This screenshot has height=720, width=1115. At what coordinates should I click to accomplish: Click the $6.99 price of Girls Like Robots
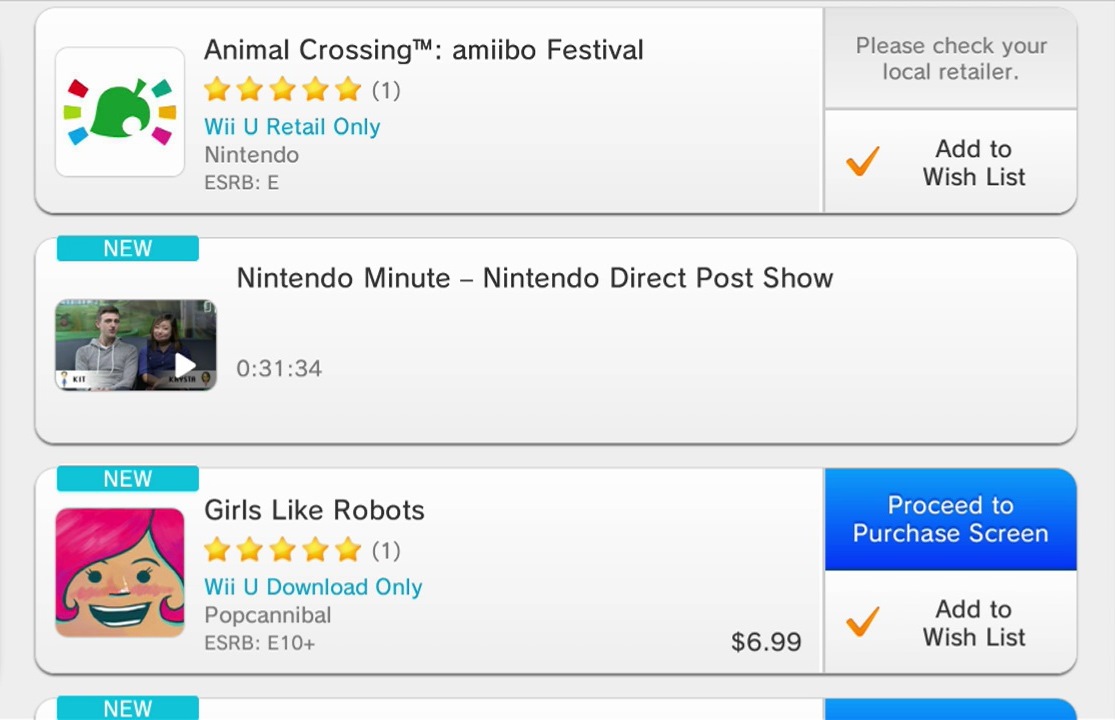tap(766, 642)
